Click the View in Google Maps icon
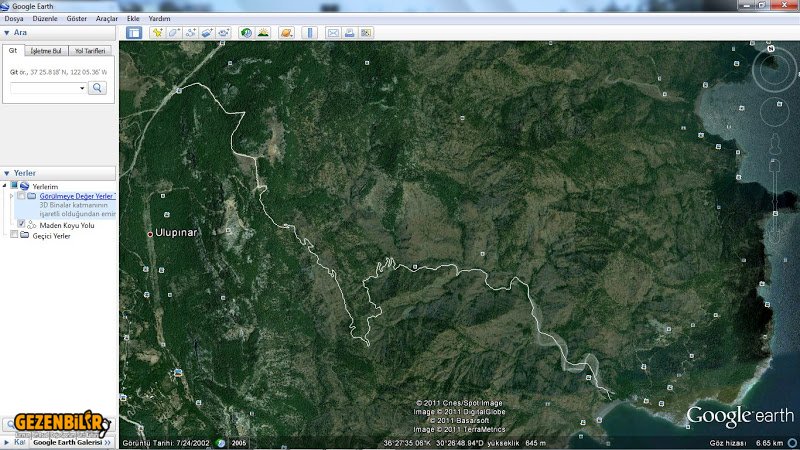Screen dimensions: 800x450 pyautogui.click(x=366, y=33)
